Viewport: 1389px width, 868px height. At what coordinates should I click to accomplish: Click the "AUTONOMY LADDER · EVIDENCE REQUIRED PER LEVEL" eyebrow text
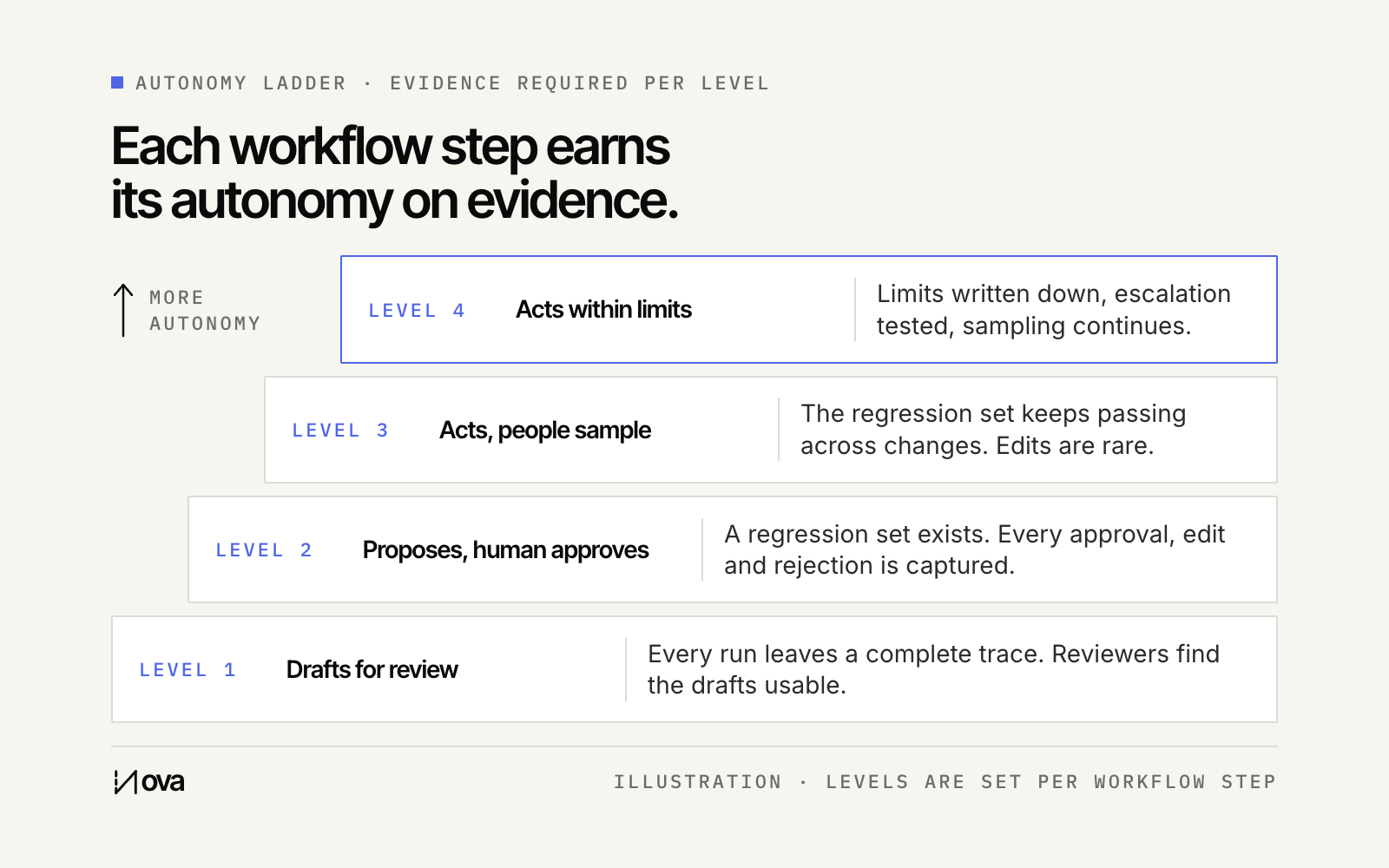452,83
